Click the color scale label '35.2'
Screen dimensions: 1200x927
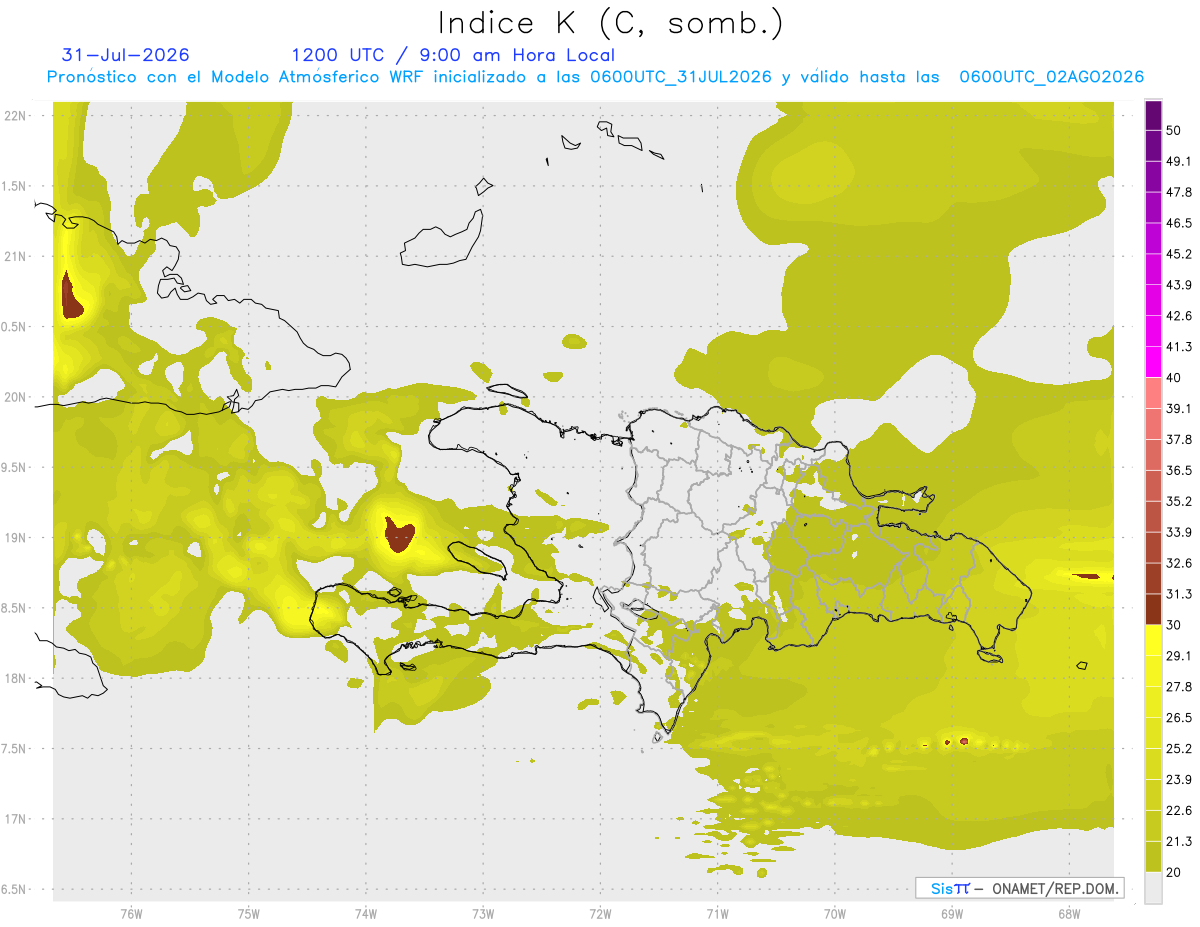tap(1179, 501)
